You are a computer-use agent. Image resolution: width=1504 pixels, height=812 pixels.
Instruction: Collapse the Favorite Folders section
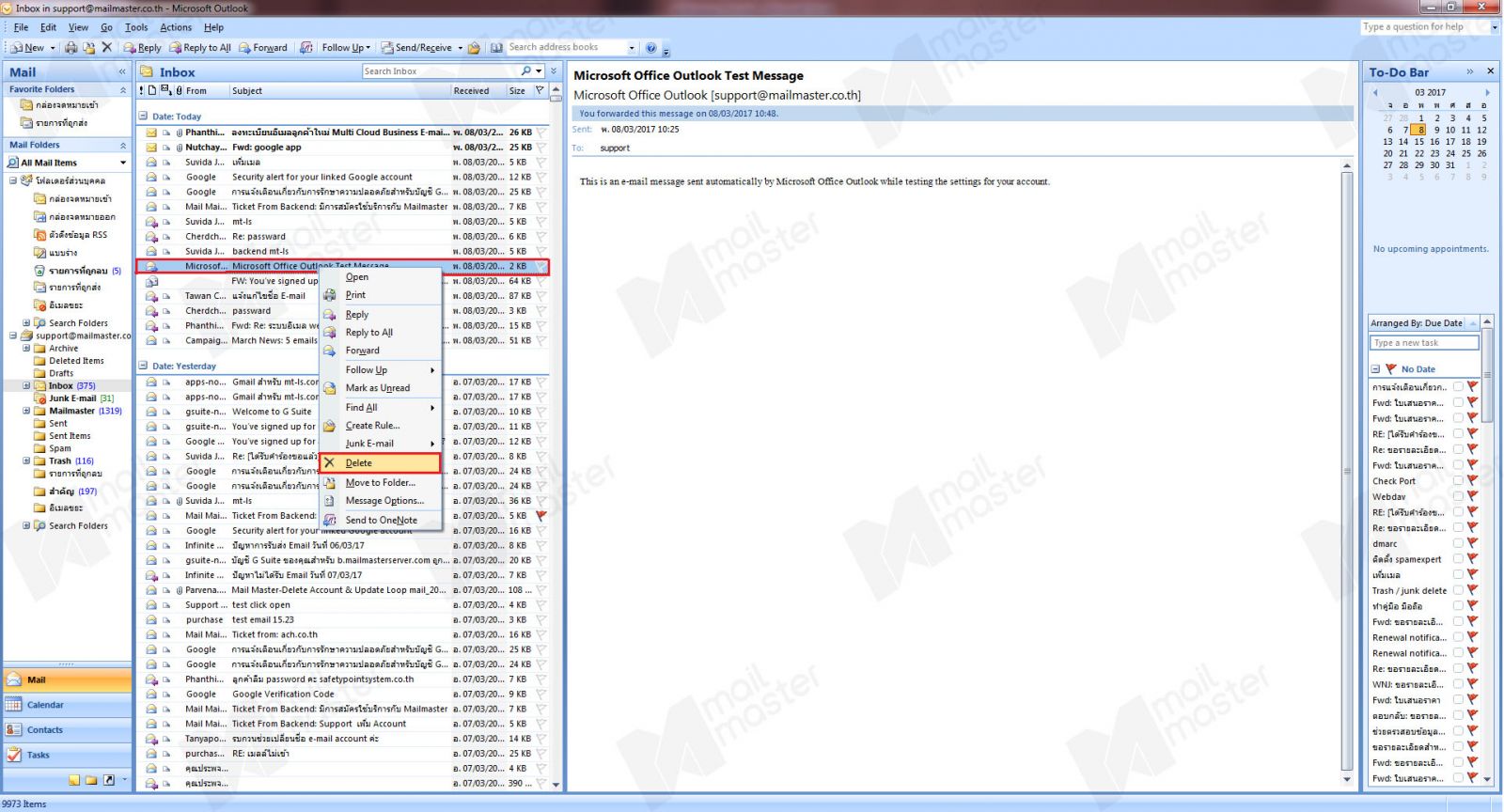point(123,90)
